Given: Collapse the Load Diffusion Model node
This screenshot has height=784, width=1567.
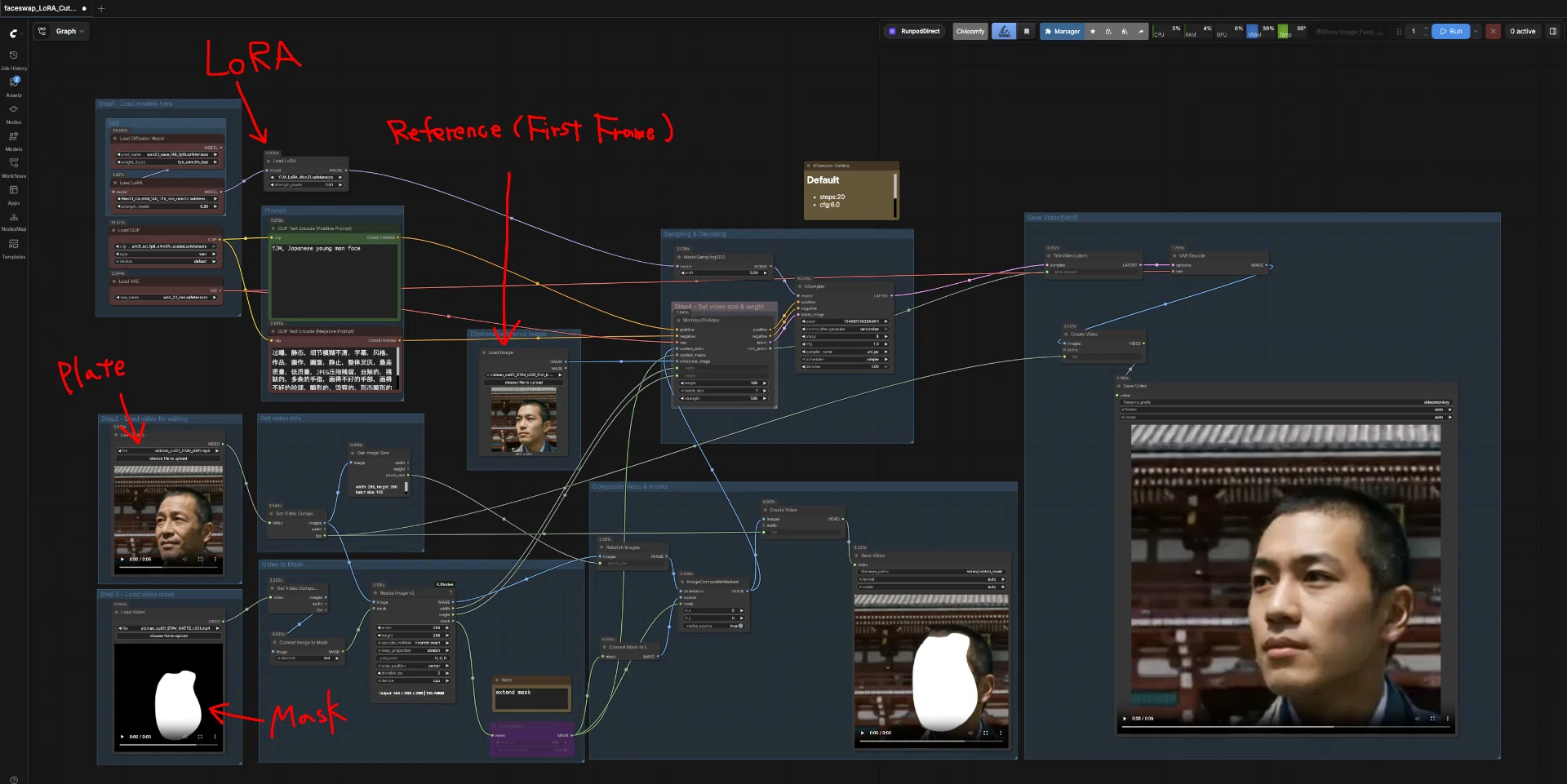Looking at the screenshot, I should 115,139.
